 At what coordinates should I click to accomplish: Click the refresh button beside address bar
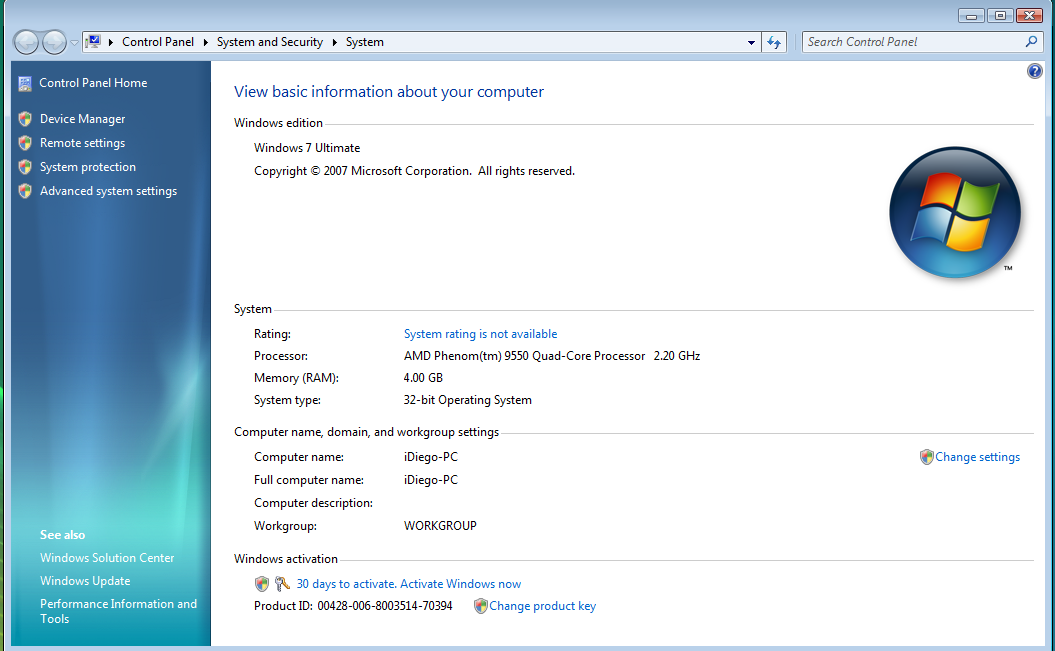(x=773, y=42)
